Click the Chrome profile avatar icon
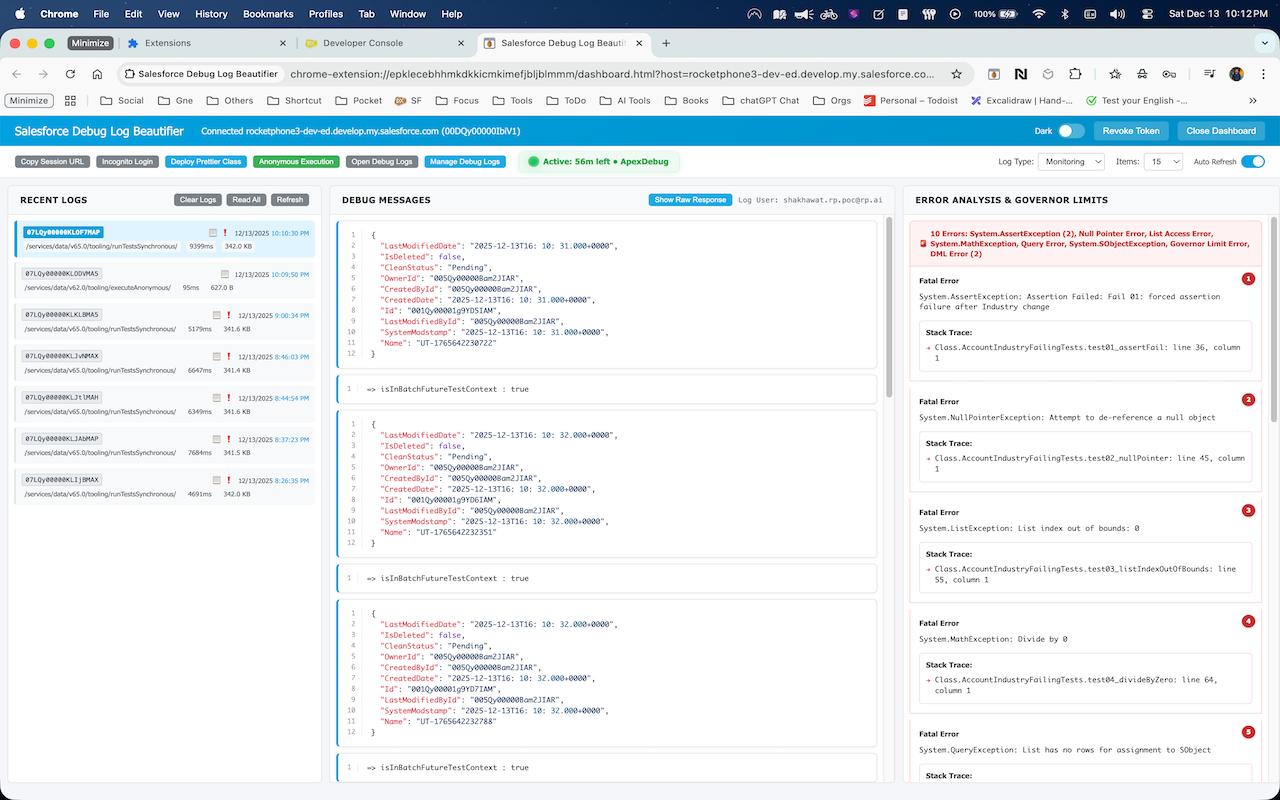1280x800 pixels. (1236, 74)
